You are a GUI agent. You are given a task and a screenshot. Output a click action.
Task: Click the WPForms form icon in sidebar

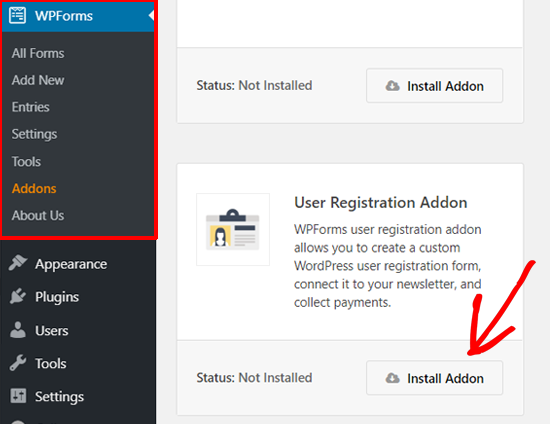click(x=18, y=15)
